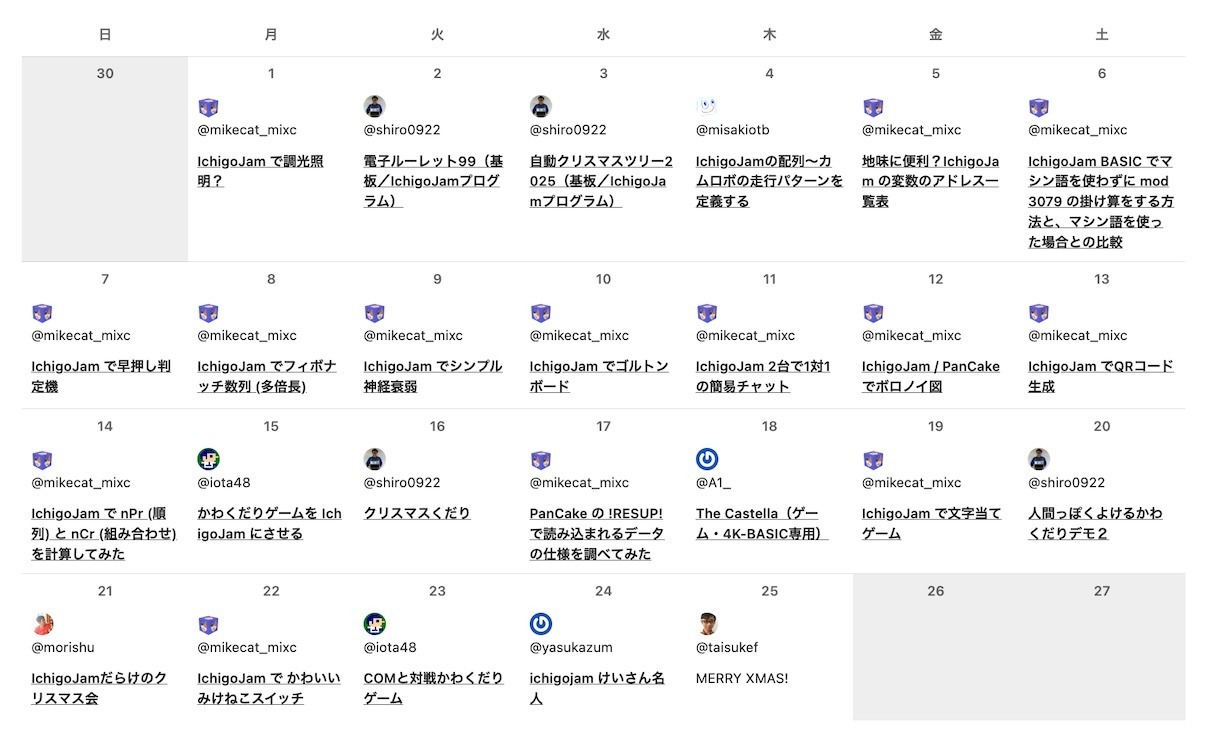Click shiro0922 avatar on day 2
This screenshot has width=1220, height=738.
(374, 107)
